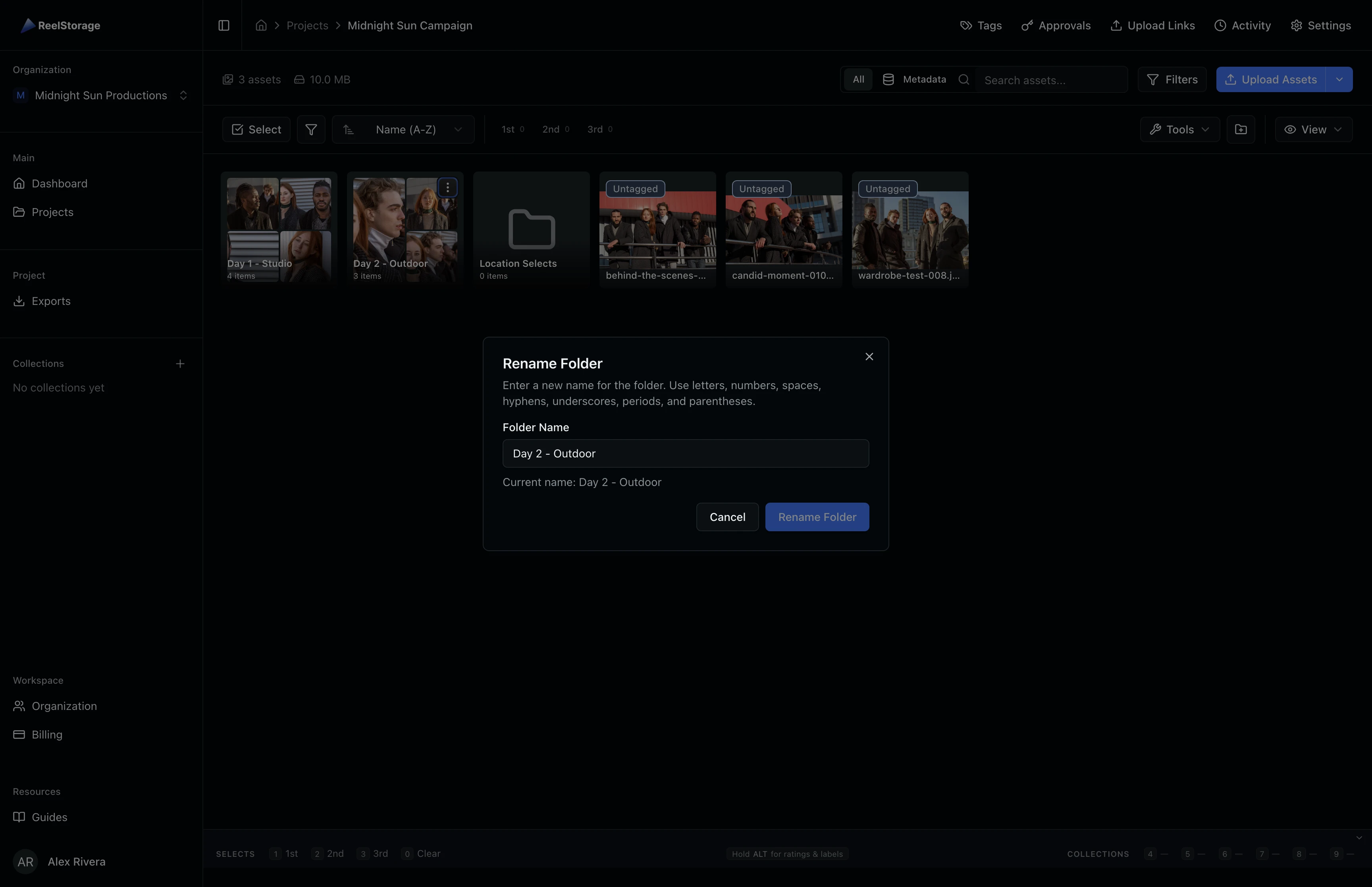Open the Midnight Sun Productions organization switcher

(x=101, y=96)
